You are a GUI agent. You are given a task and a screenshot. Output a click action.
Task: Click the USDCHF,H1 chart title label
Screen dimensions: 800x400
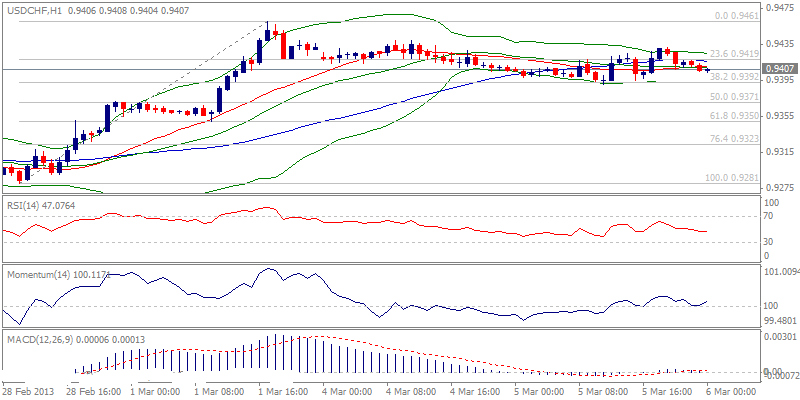[35, 10]
